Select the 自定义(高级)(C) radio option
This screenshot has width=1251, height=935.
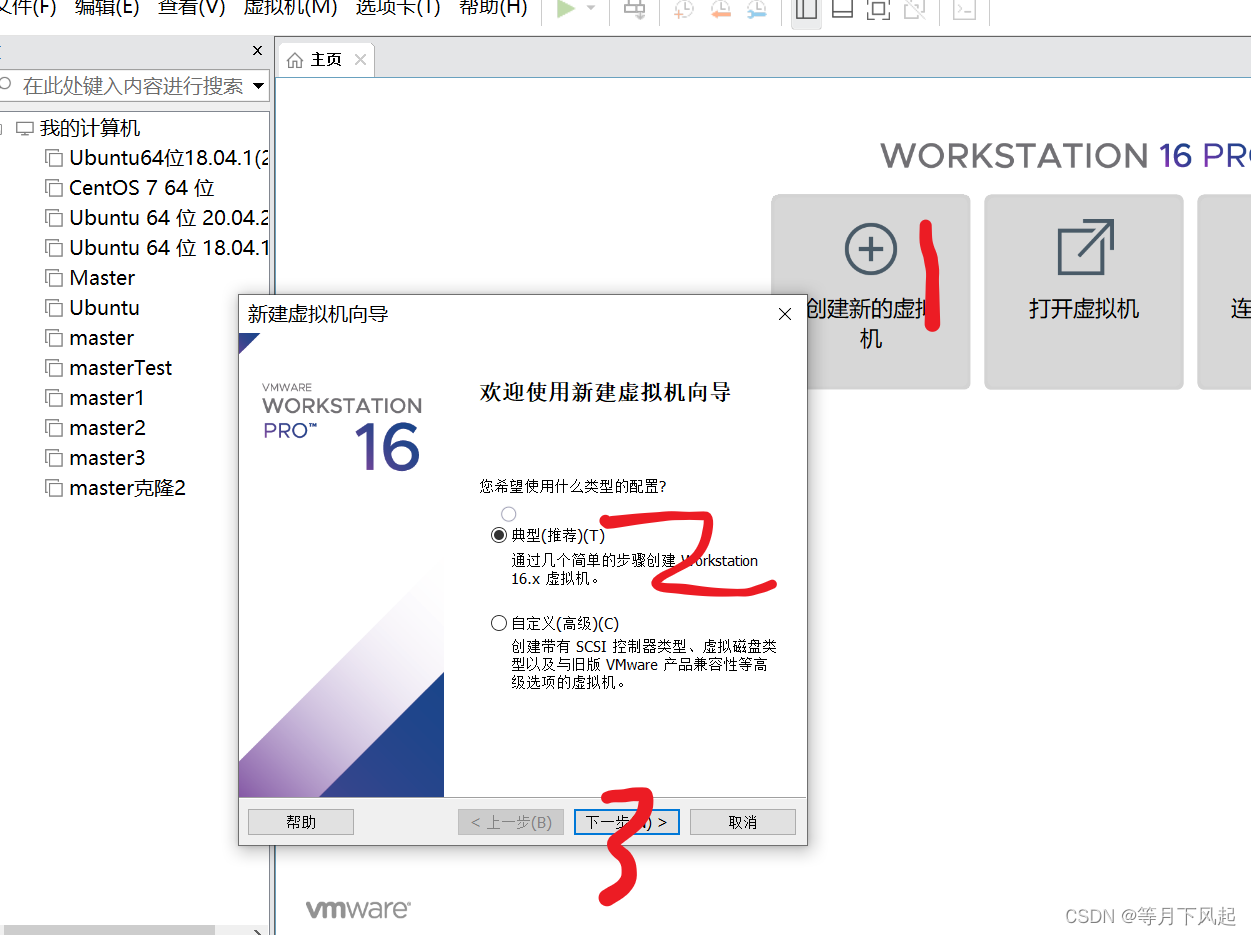tap(499, 623)
